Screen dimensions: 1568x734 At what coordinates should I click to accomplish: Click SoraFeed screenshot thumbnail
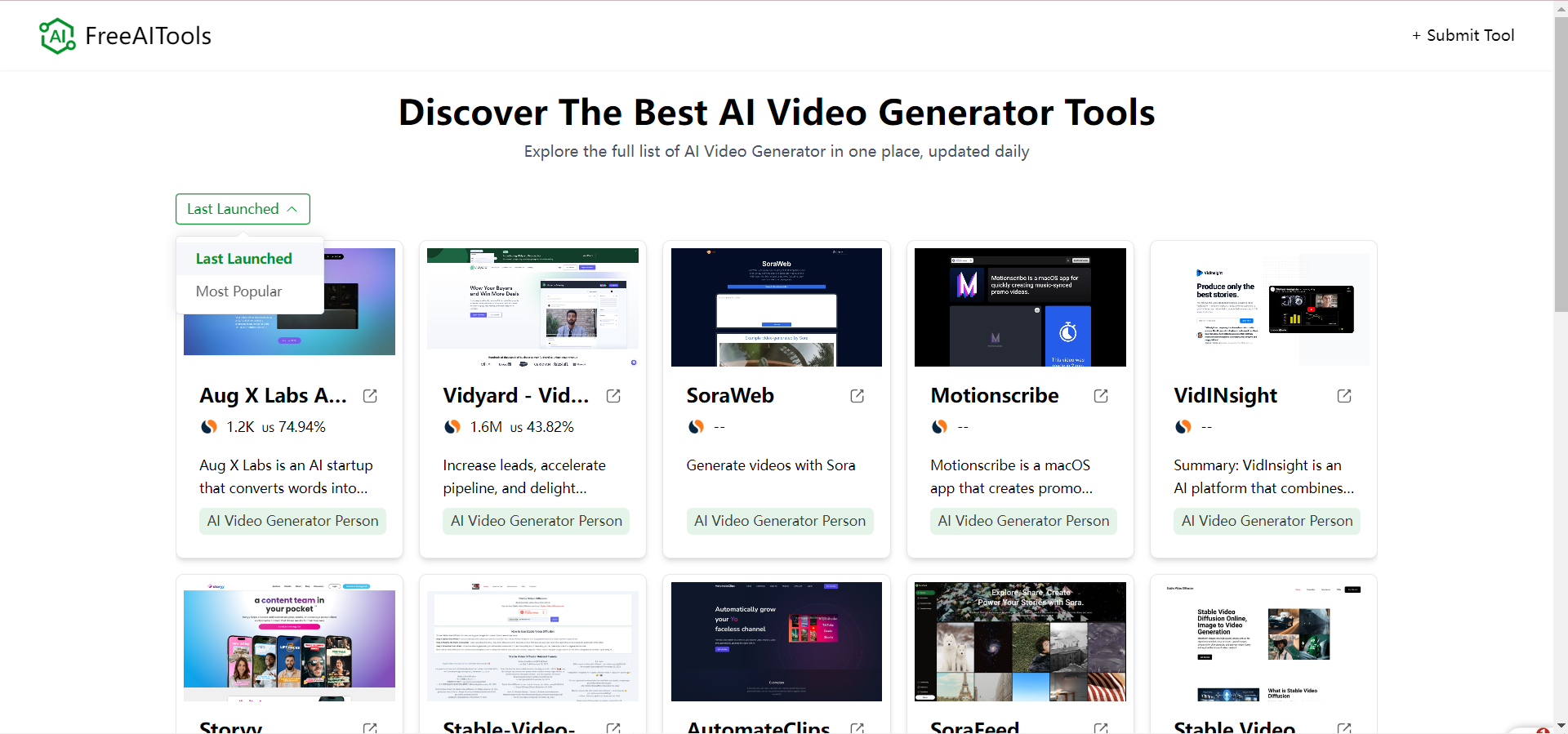[1020, 642]
